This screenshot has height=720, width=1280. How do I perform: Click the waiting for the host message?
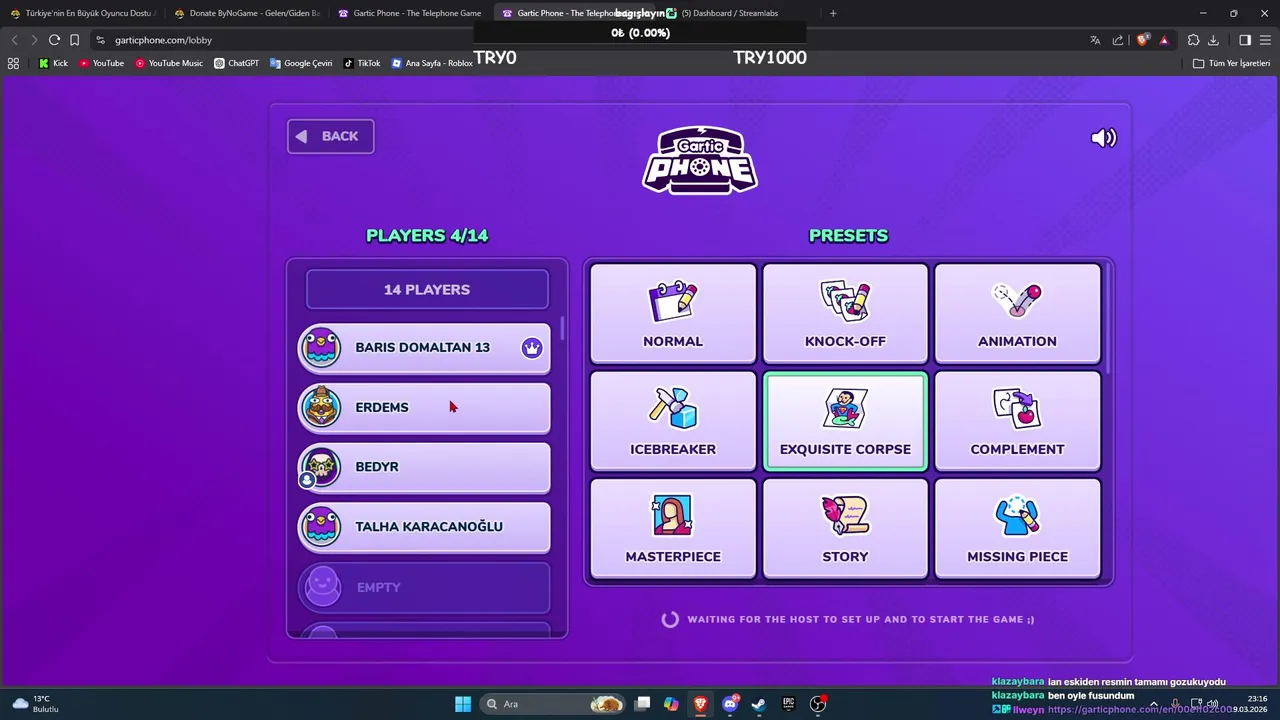click(x=860, y=619)
